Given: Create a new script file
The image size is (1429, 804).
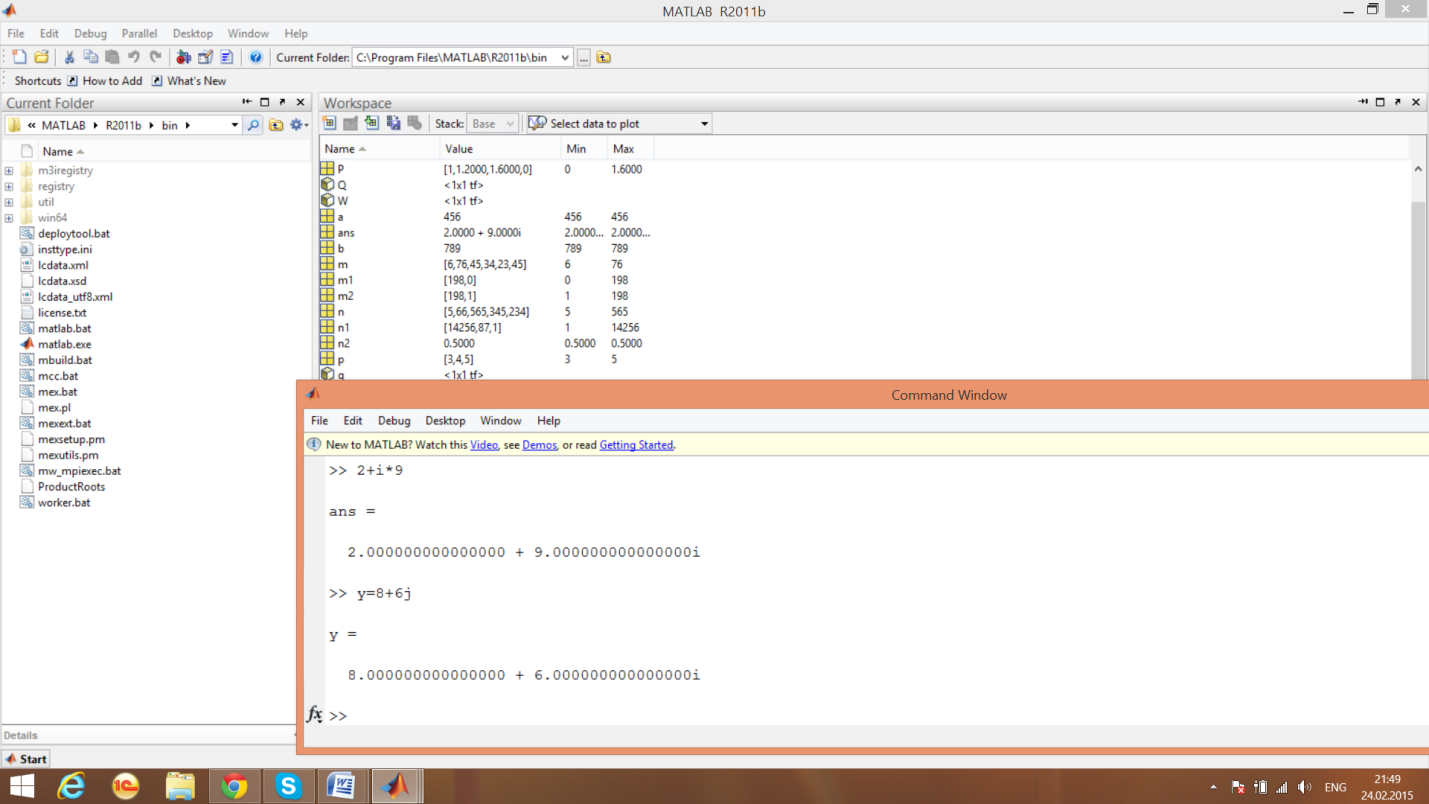Looking at the screenshot, I should click(x=19, y=57).
